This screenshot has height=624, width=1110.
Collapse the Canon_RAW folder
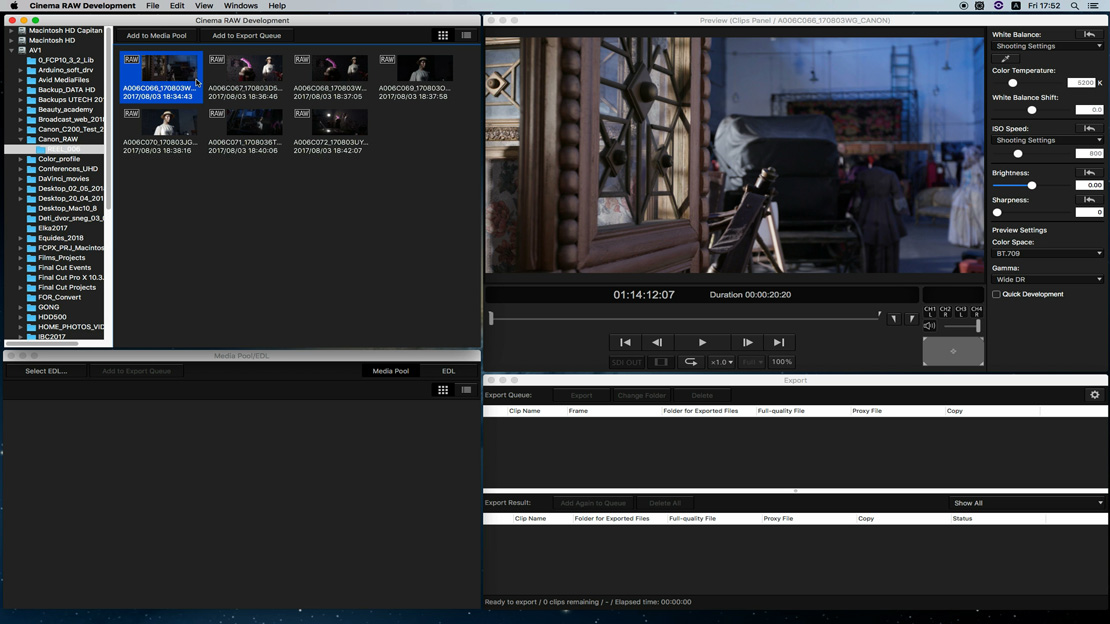tap(21, 140)
